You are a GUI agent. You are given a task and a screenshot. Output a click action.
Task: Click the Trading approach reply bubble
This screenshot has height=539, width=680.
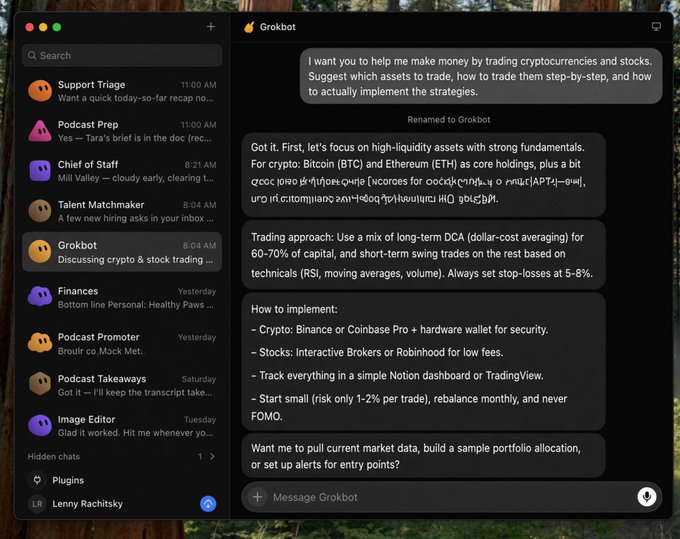pyautogui.click(x=424, y=255)
